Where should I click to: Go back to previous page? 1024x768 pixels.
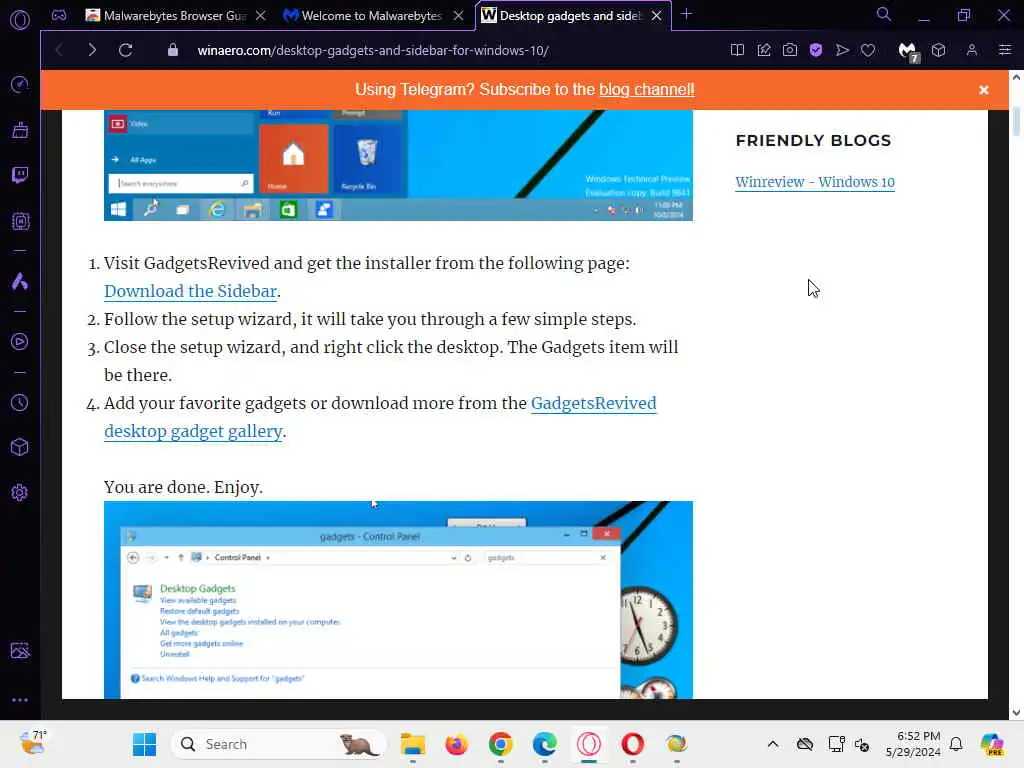pos(59,50)
